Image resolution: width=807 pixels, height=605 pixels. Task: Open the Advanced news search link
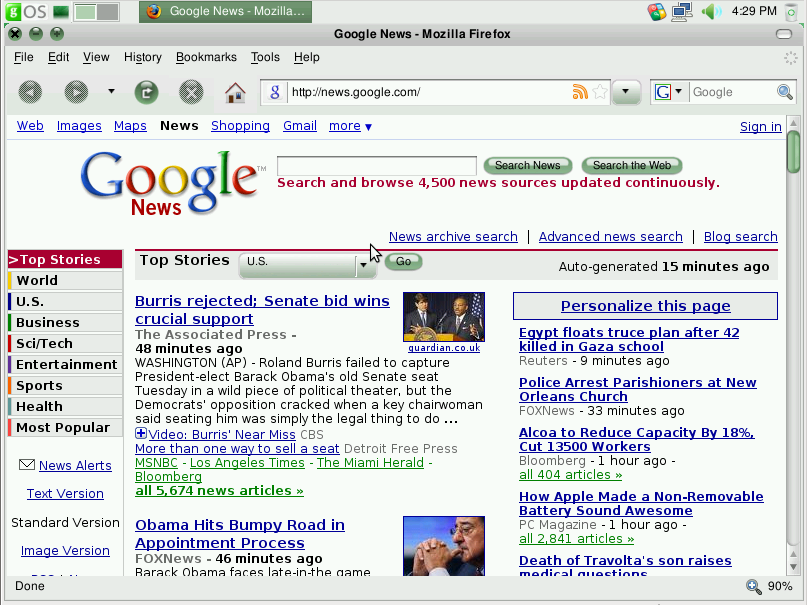610,237
